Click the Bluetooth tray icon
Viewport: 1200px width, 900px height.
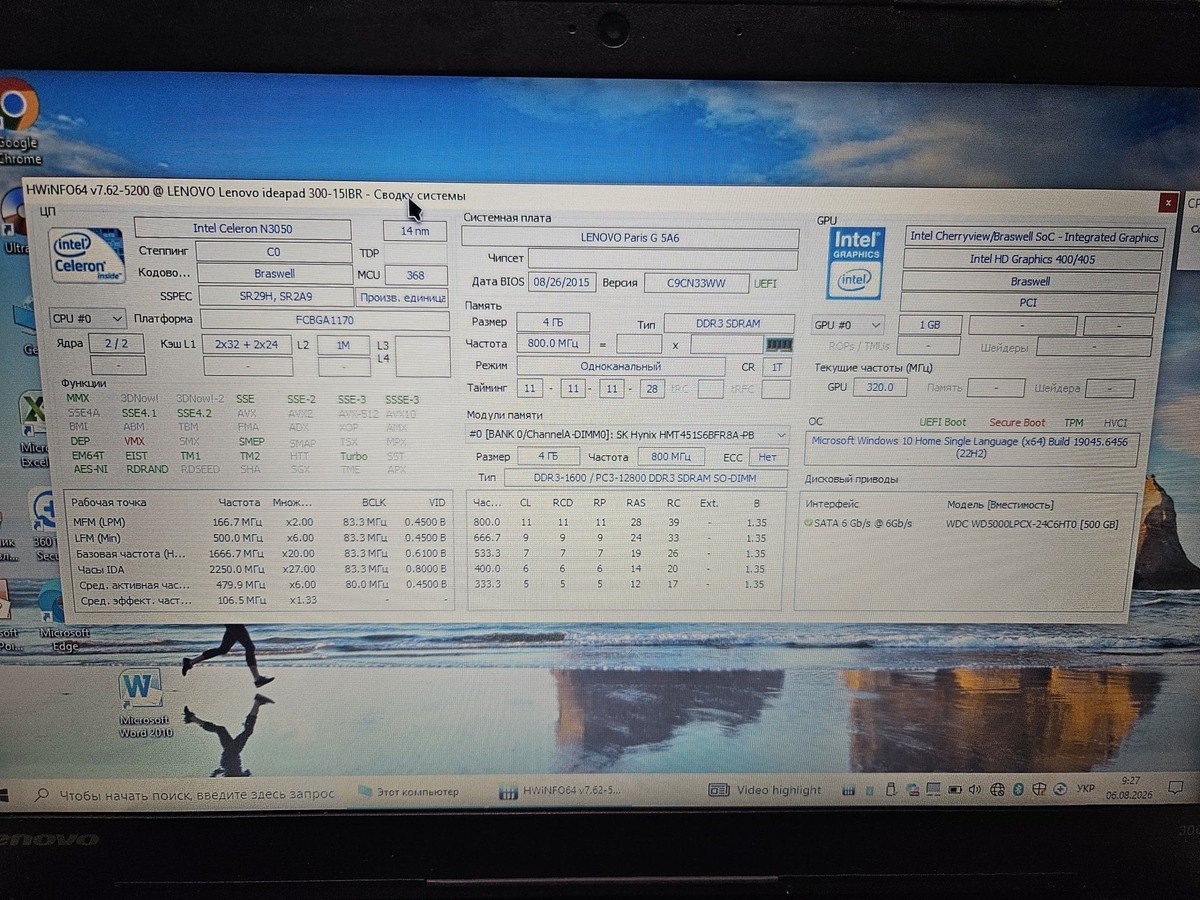[x=1019, y=789]
